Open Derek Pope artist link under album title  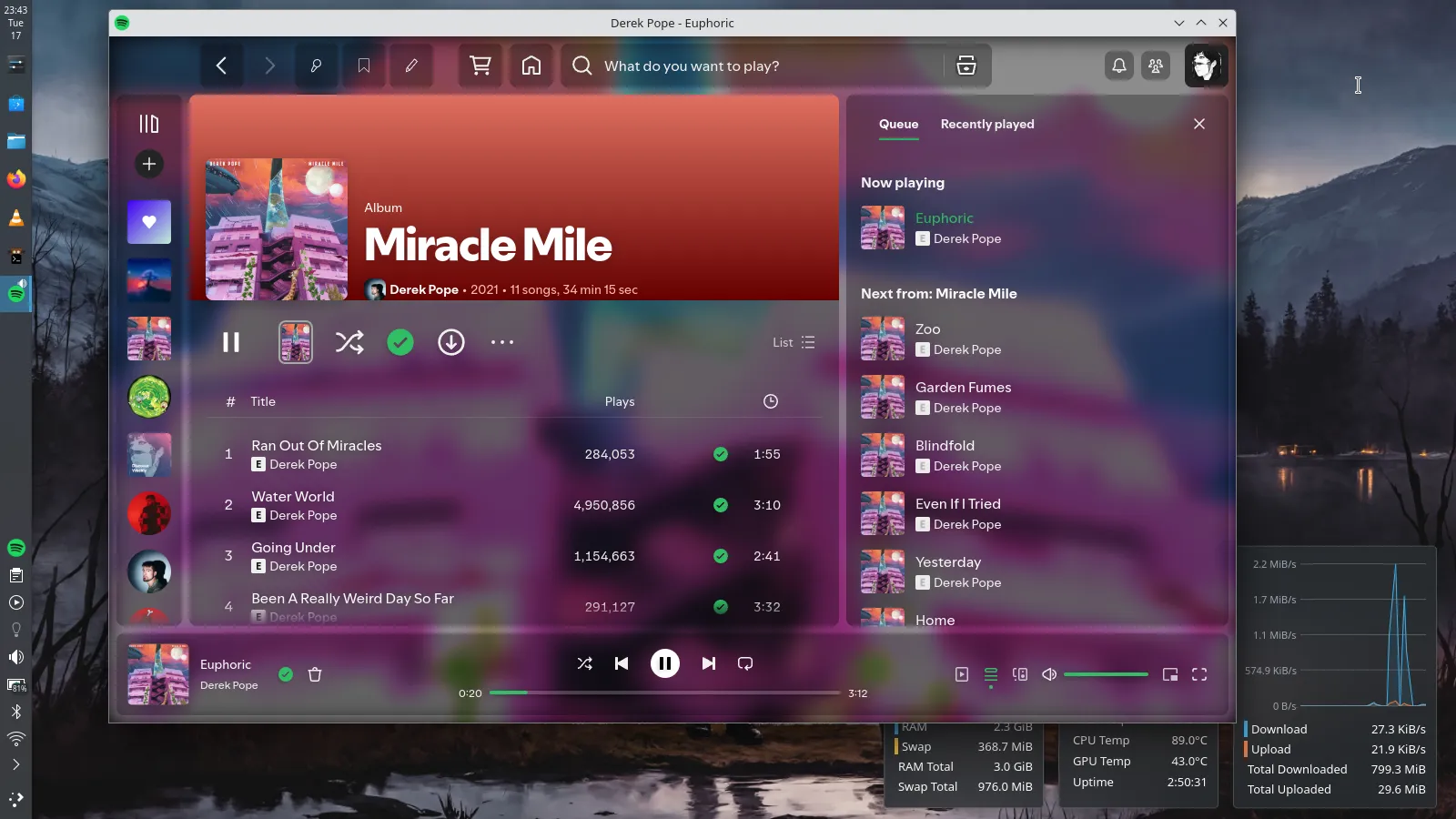point(424,289)
